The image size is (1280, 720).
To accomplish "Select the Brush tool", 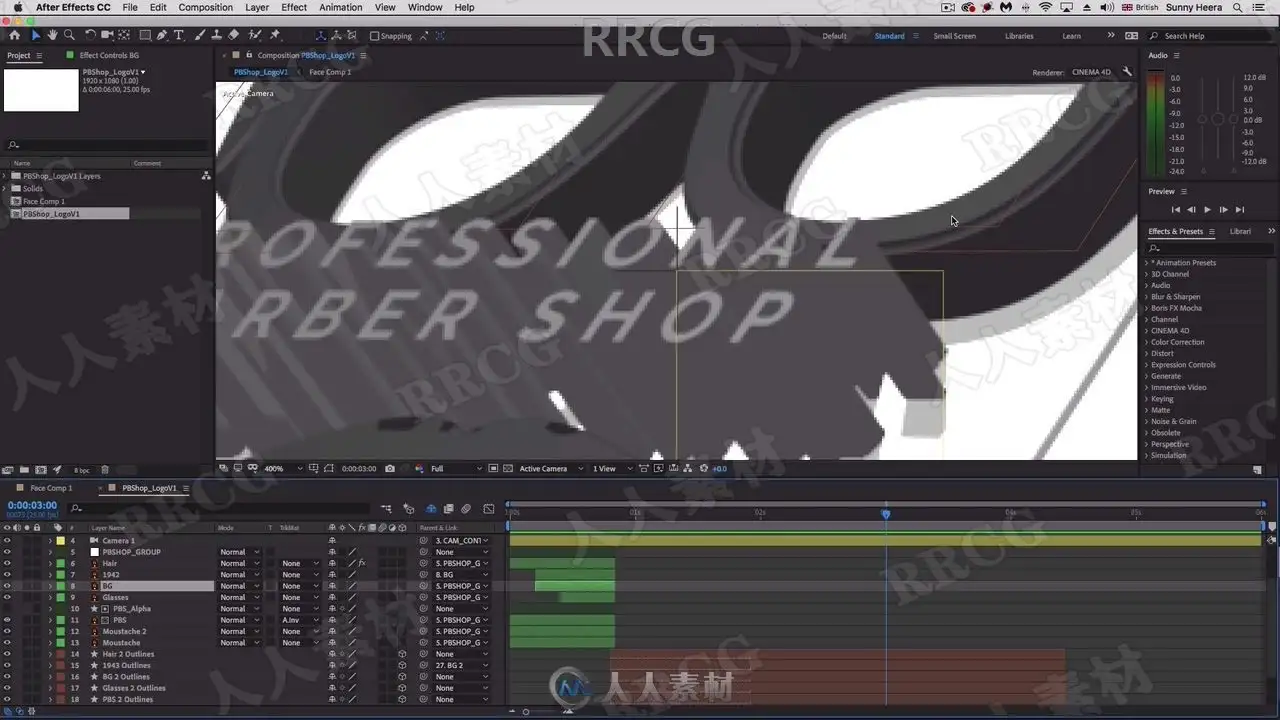I will pyautogui.click(x=200, y=35).
